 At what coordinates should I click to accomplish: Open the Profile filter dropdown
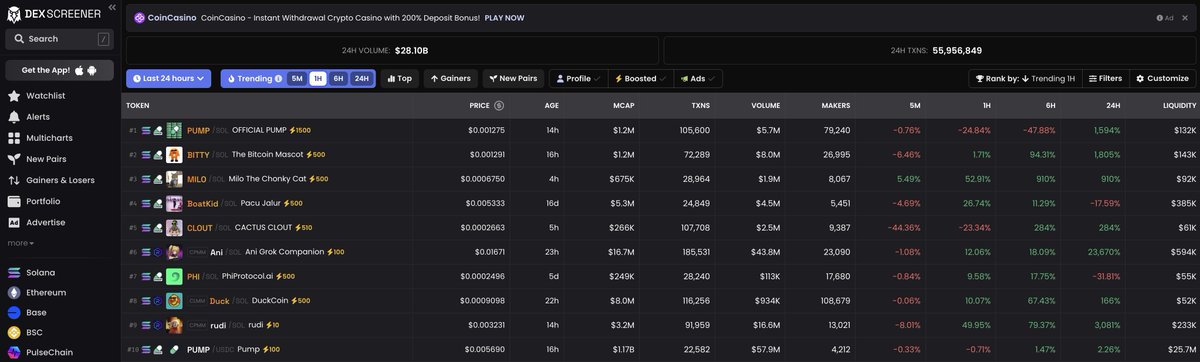click(x=578, y=78)
